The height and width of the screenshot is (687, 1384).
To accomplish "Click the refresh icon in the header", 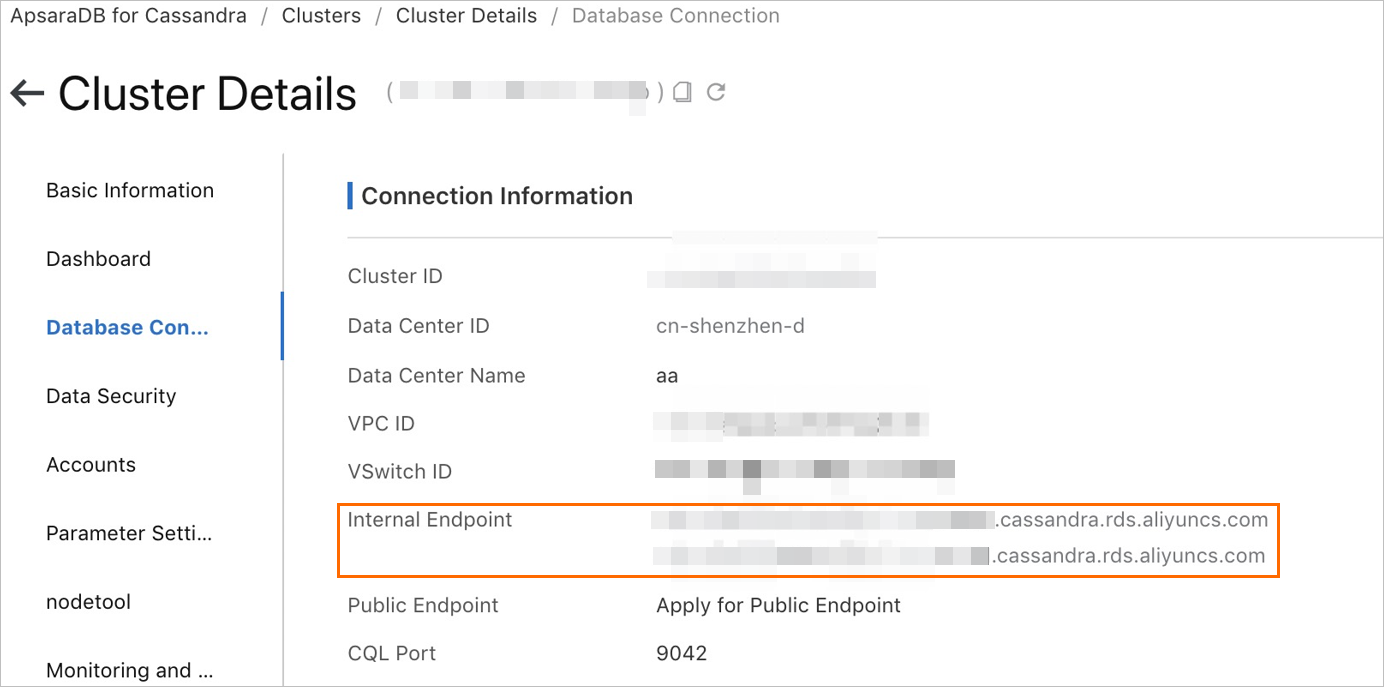I will click(716, 92).
